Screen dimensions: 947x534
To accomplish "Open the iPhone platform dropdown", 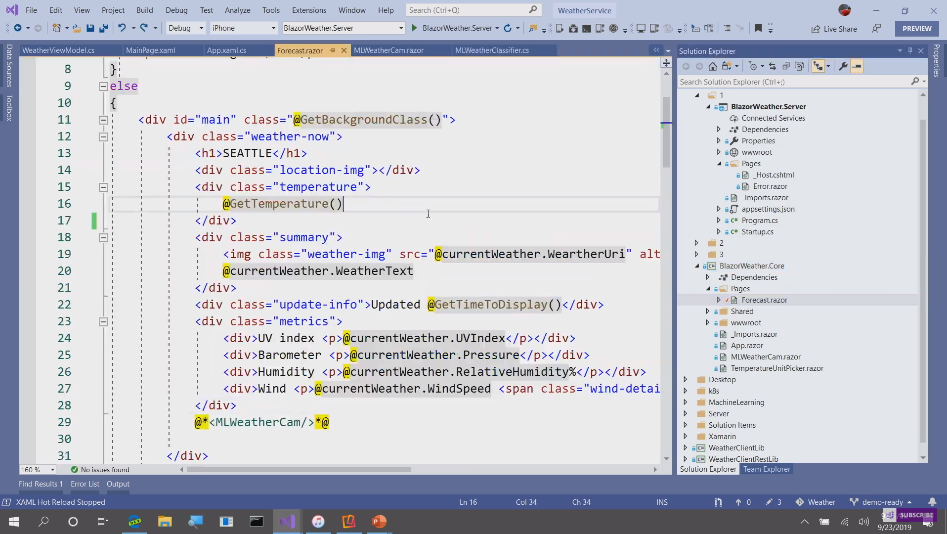I will 241,28.
